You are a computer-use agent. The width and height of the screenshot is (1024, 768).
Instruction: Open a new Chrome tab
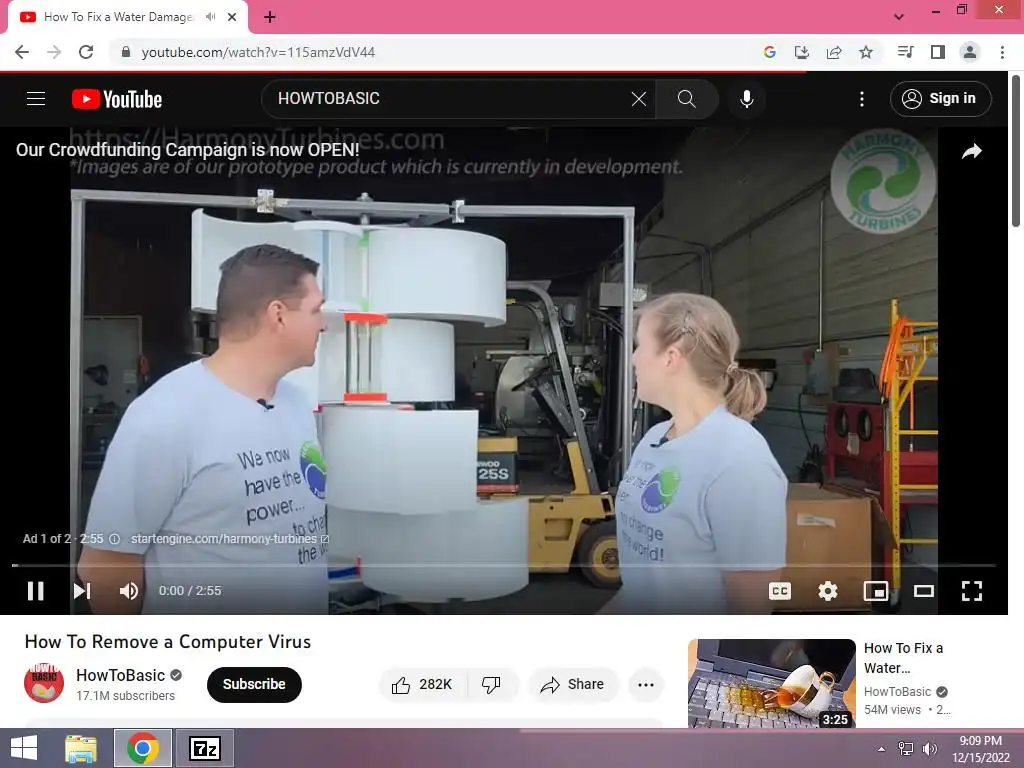270,17
